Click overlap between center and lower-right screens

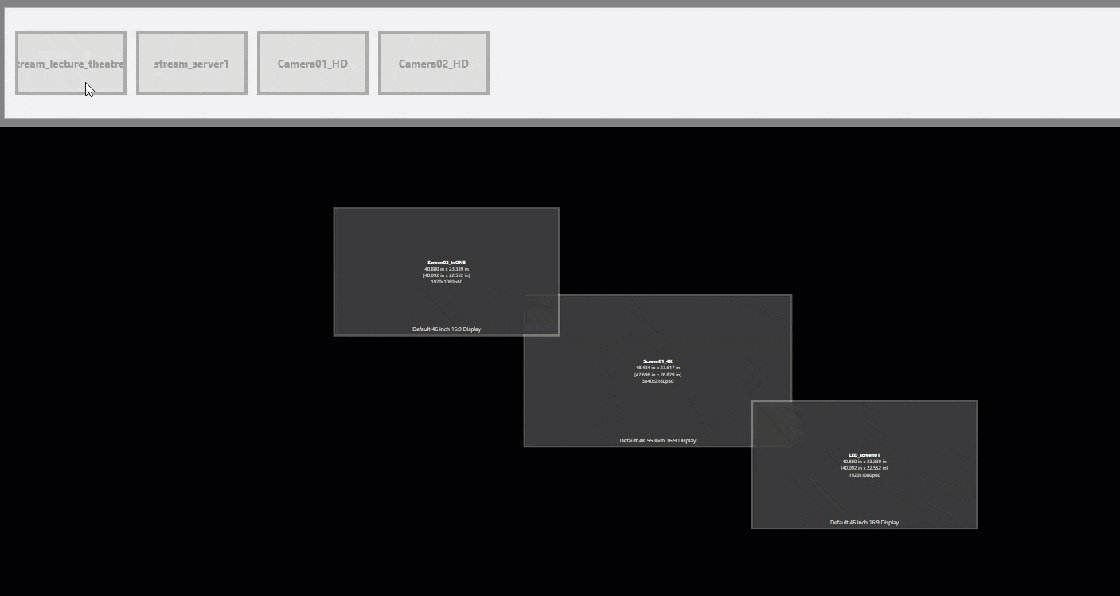tap(771, 423)
